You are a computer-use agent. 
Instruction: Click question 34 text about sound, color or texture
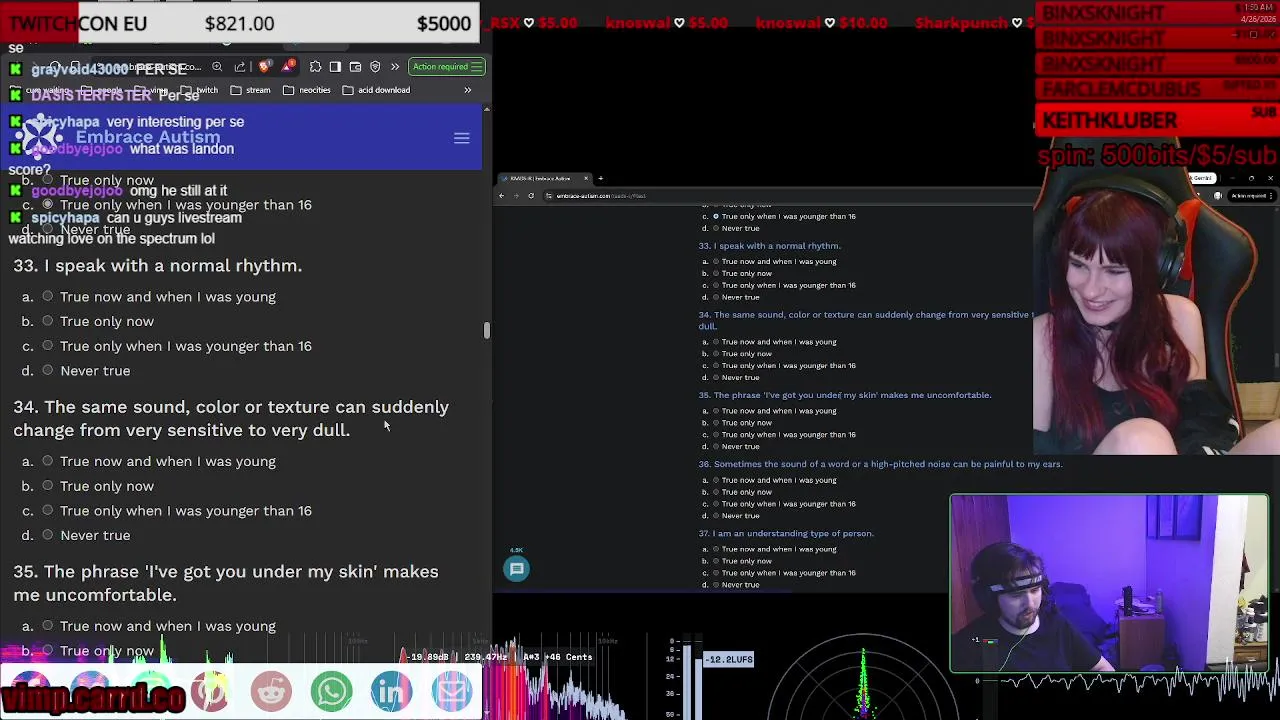tap(231, 418)
